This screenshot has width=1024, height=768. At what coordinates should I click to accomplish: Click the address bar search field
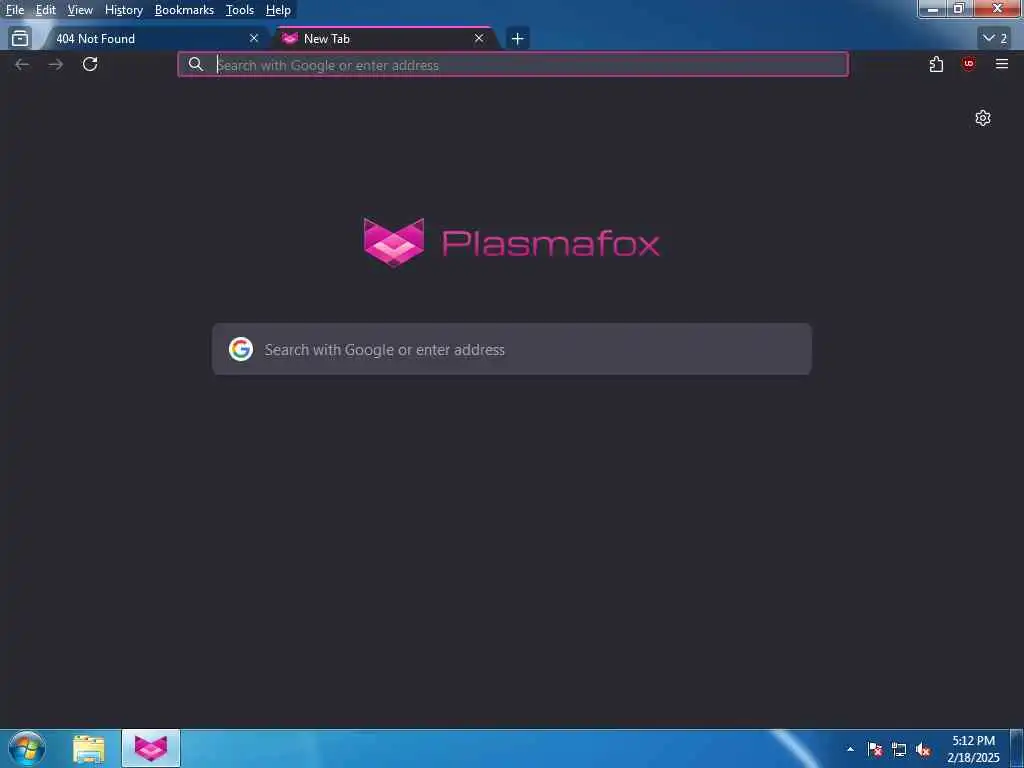click(513, 65)
